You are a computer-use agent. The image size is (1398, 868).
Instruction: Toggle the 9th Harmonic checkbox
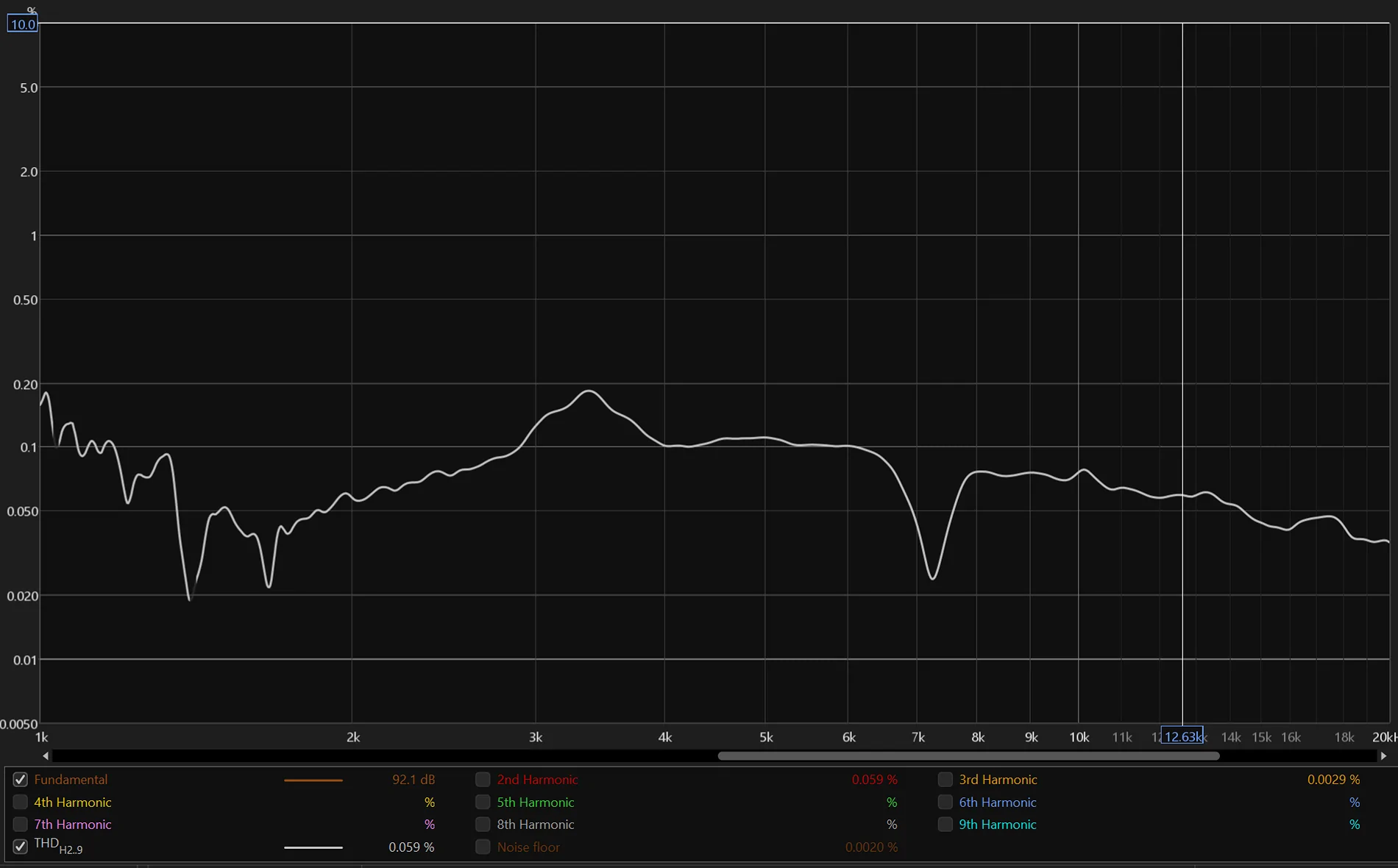pyautogui.click(x=945, y=825)
